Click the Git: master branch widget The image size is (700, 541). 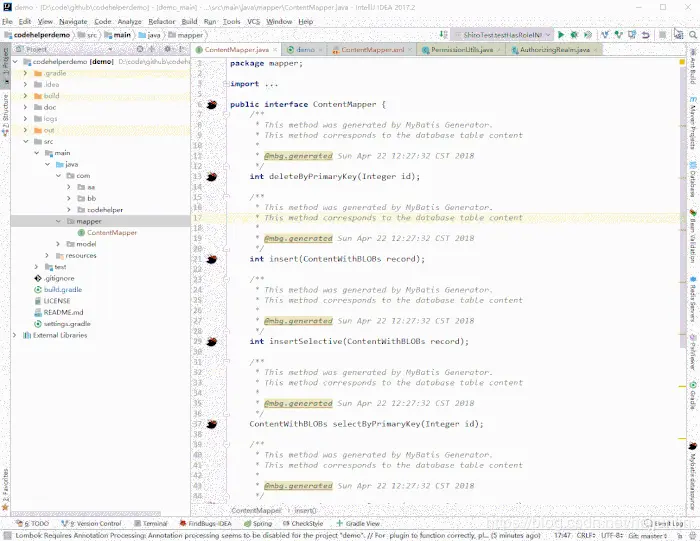647,535
